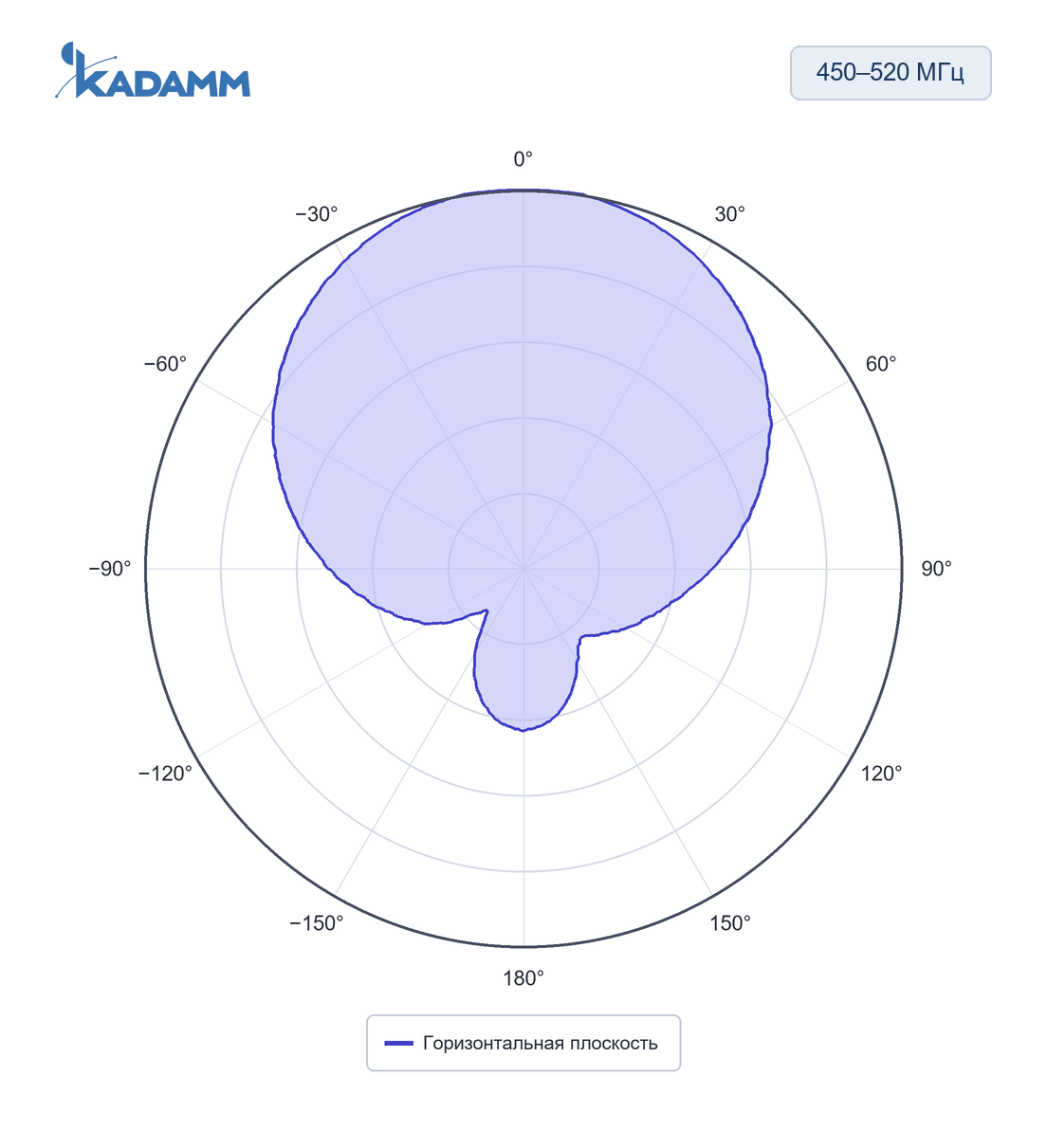Click the 180° angle label
The width and height of the screenshot is (1047, 1148).
point(523,978)
